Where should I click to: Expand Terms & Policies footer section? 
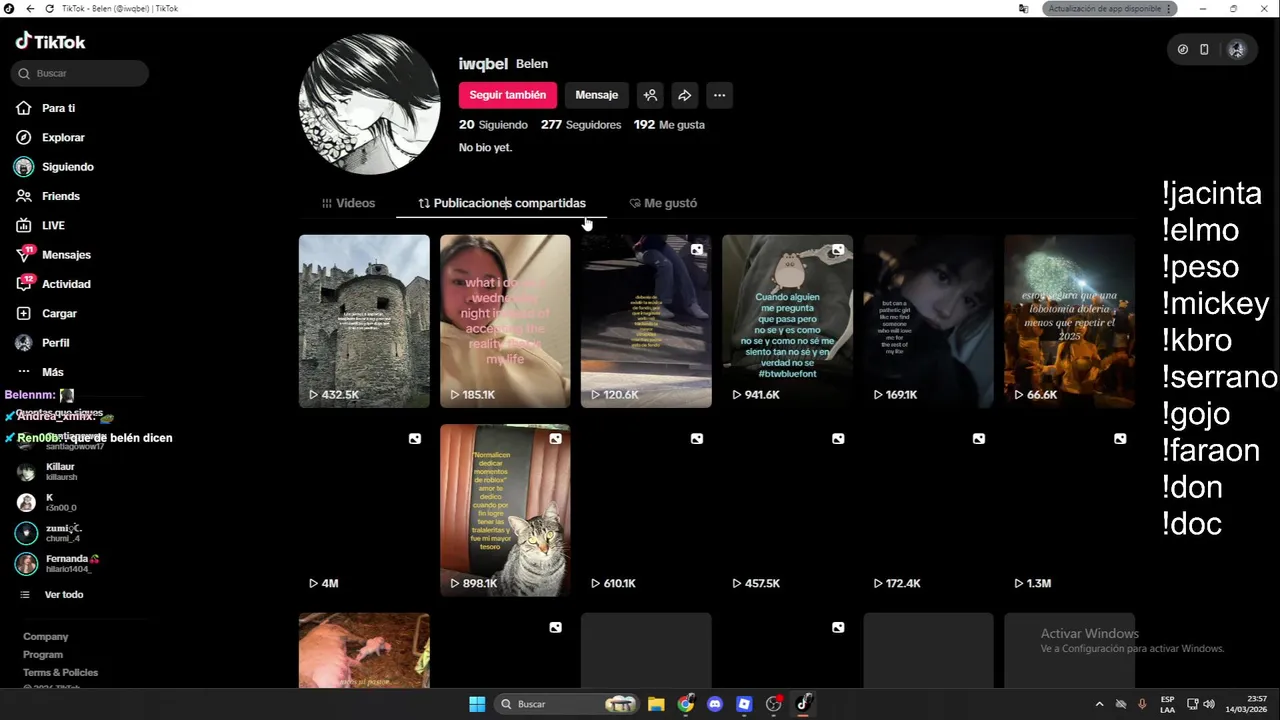(x=61, y=673)
